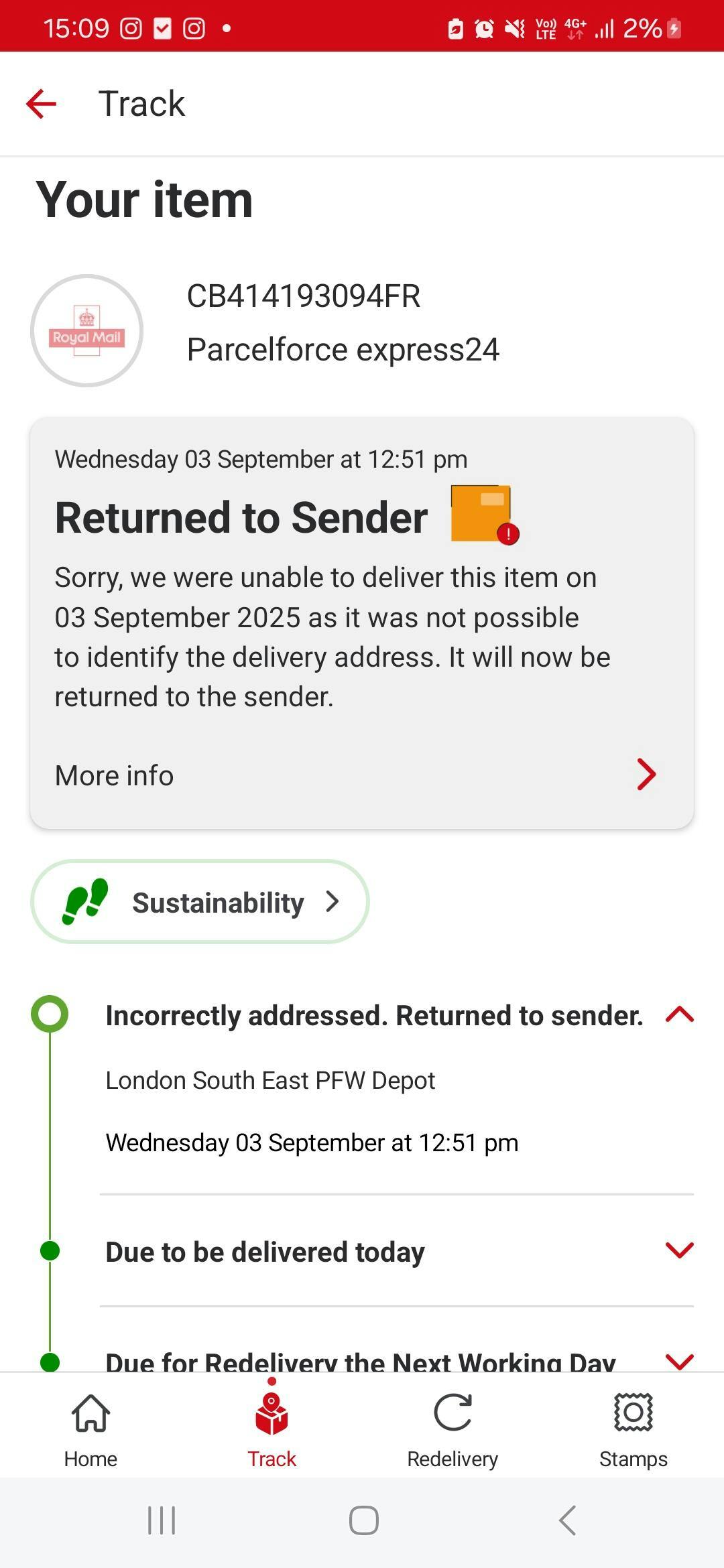Viewport: 724px width, 1568px height.
Task: Tap the orange parcel alert icon
Action: pyautogui.click(x=485, y=515)
